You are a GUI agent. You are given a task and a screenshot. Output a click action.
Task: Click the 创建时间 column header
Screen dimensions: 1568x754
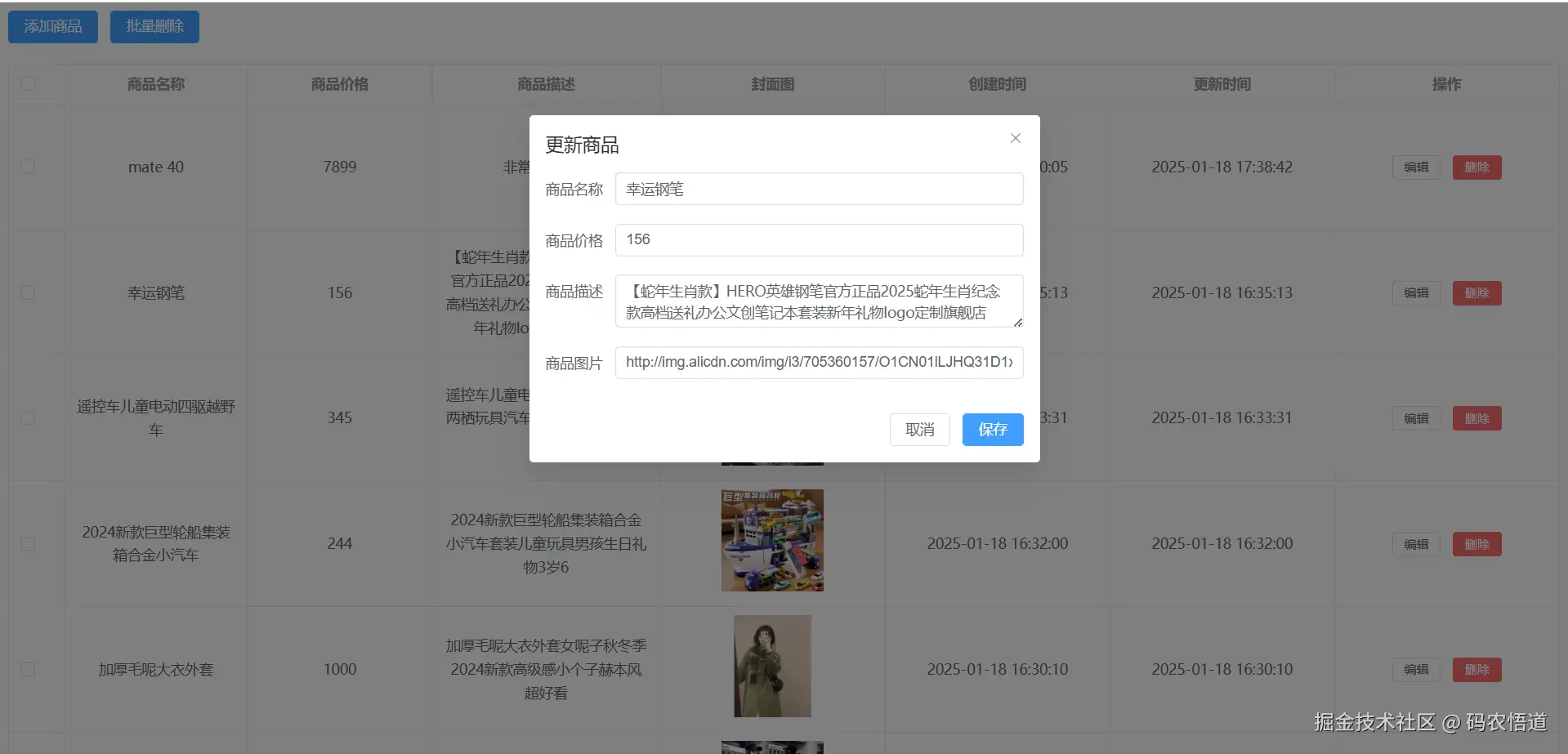click(997, 84)
